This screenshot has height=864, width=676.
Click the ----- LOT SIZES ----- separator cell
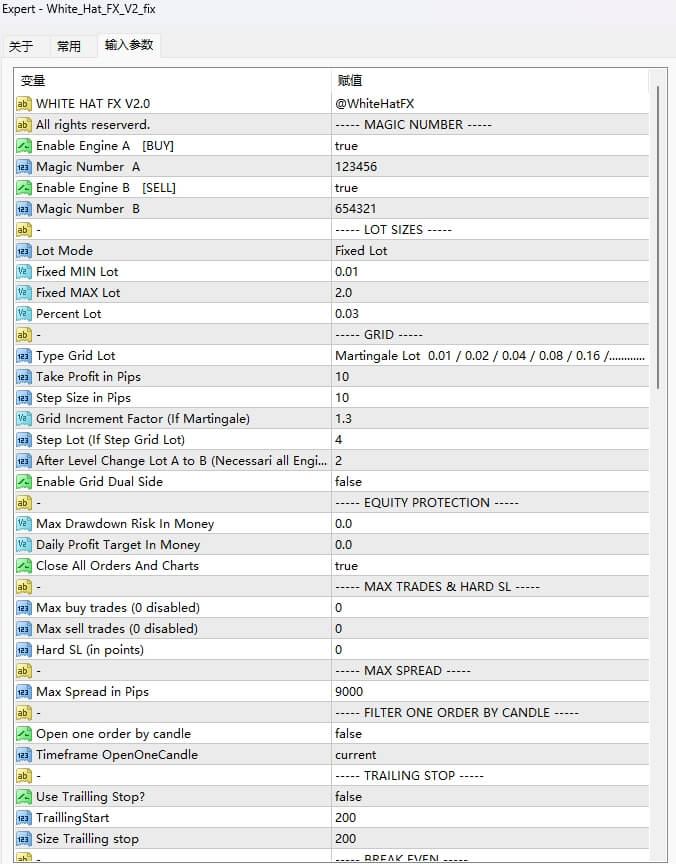point(490,230)
